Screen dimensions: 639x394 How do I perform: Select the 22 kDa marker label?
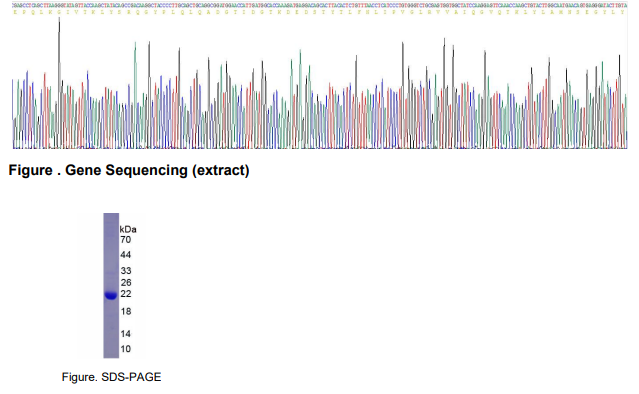pyautogui.click(x=126, y=294)
